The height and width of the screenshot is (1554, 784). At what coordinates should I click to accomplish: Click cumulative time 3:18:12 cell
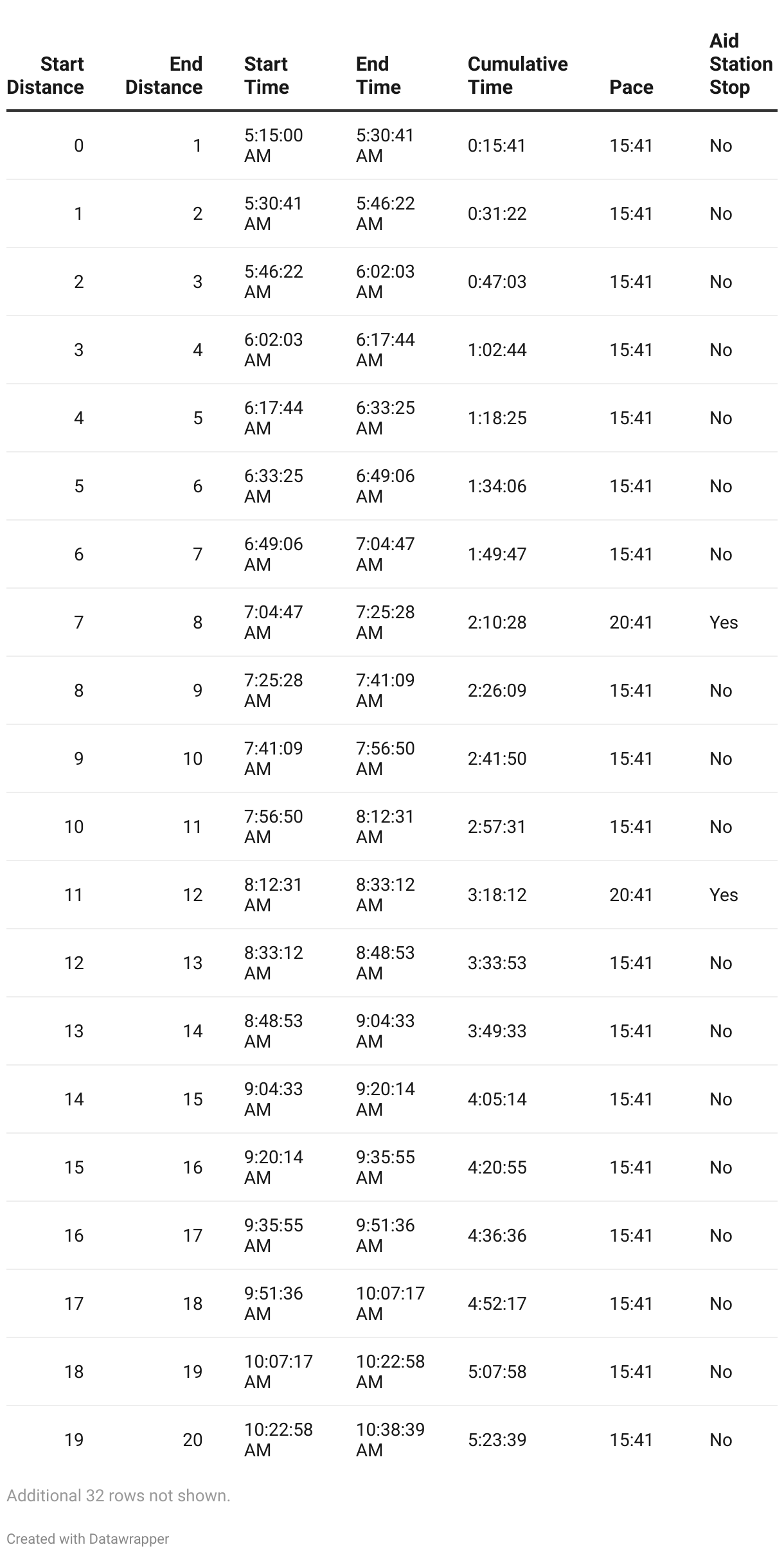(x=497, y=895)
